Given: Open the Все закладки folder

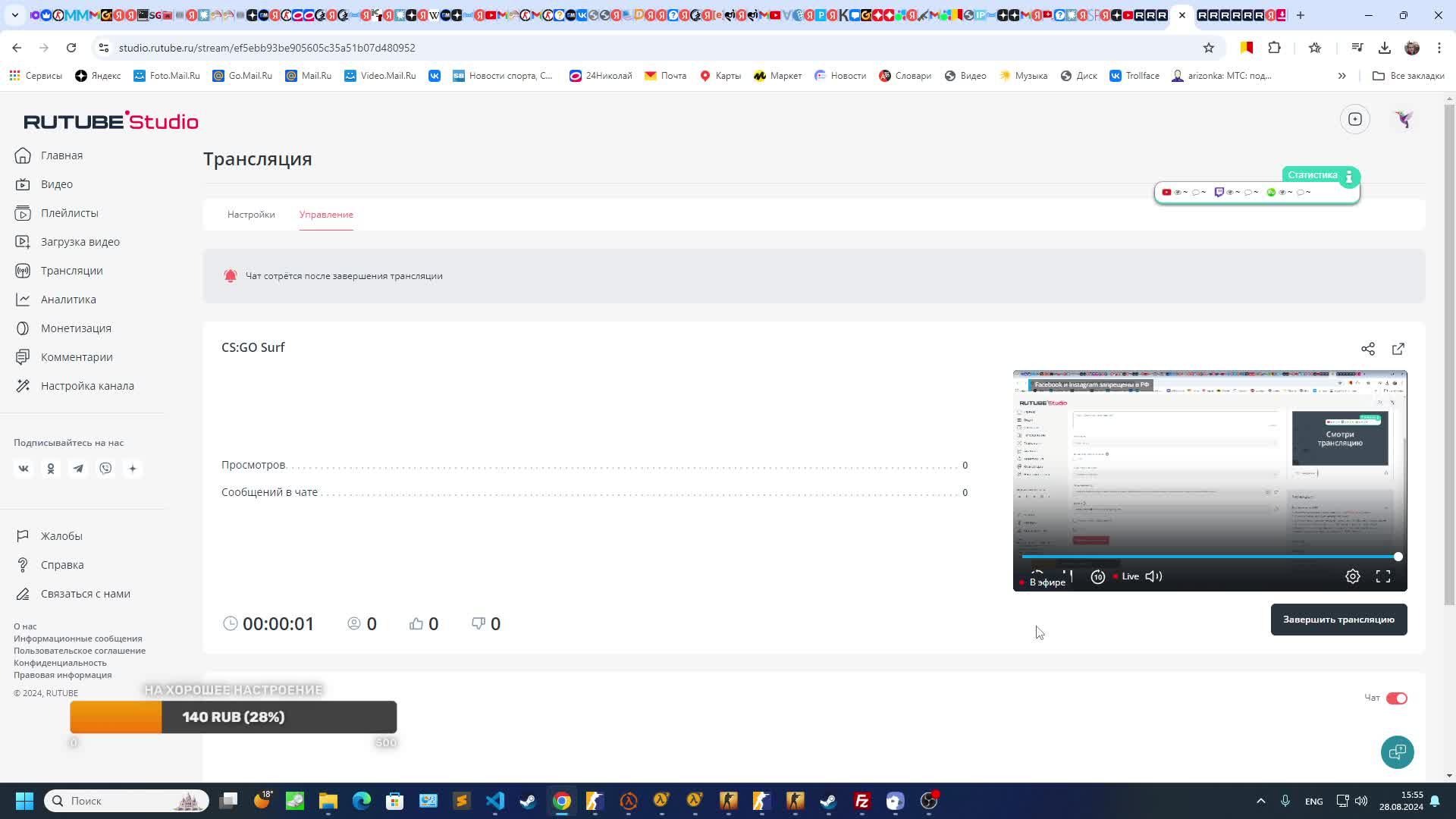Looking at the screenshot, I should [1409, 76].
